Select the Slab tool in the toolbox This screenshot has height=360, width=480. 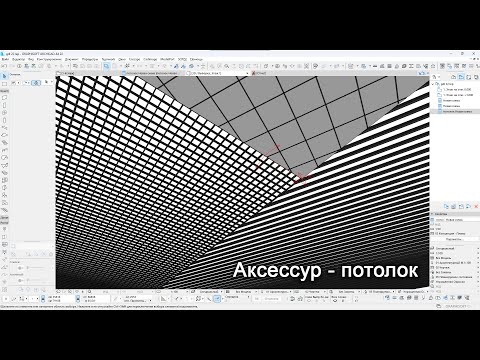pyautogui.click(x=4, y=135)
